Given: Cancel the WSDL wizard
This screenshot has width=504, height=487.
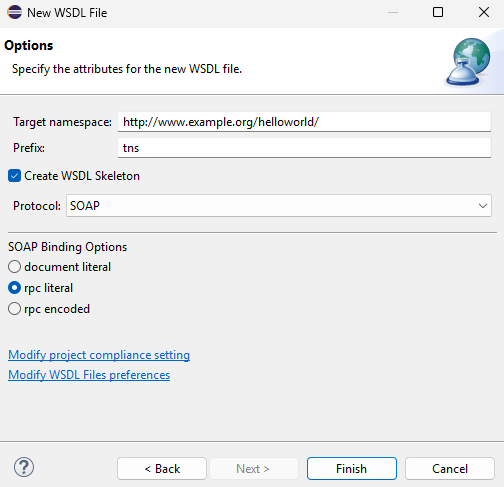Looking at the screenshot, I should tap(450, 469).
